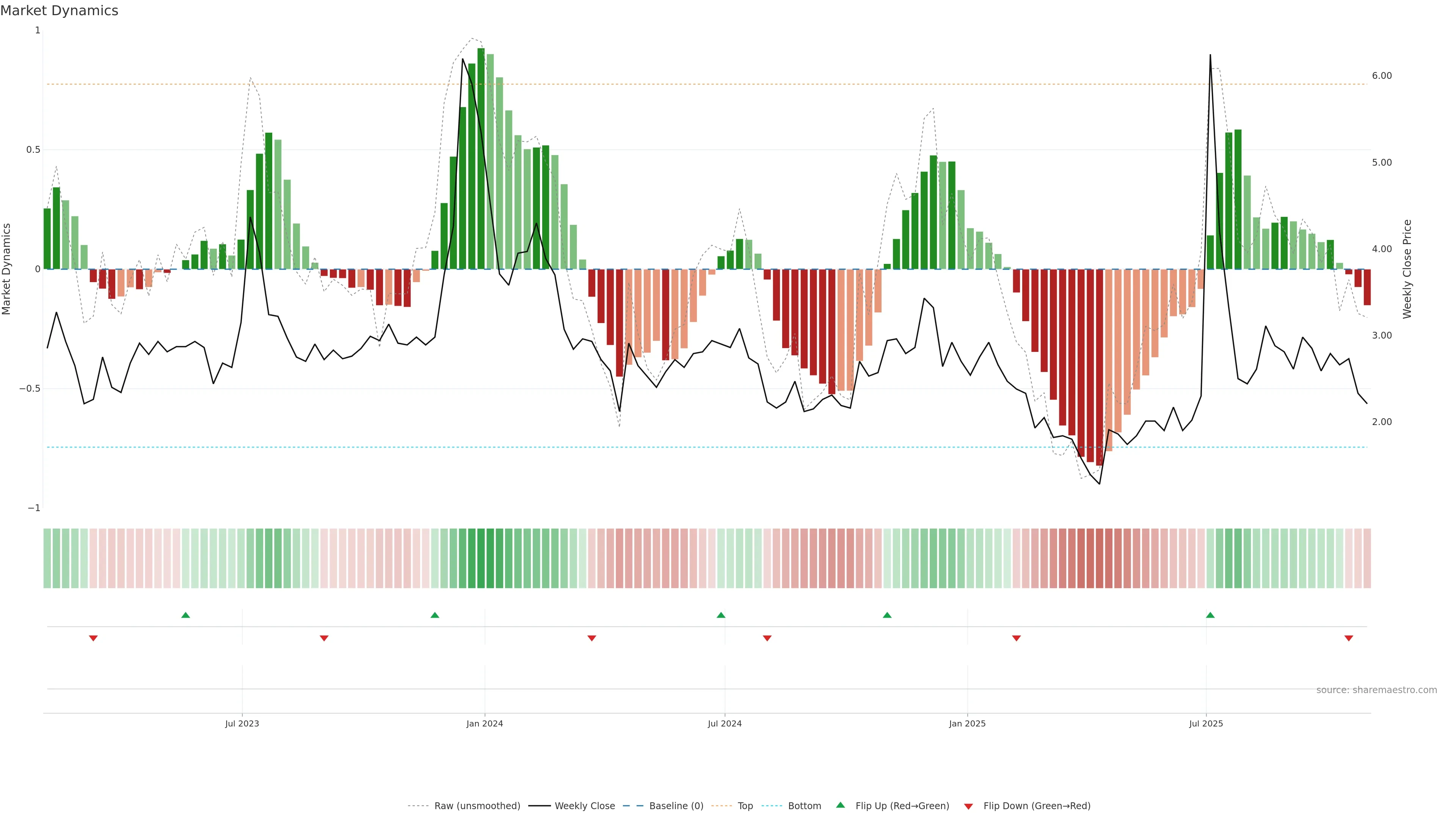Image resolution: width=1456 pixels, height=819 pixels.
Task: Click the first red flip-down triangle marker
Action: (x=93, y=638)
